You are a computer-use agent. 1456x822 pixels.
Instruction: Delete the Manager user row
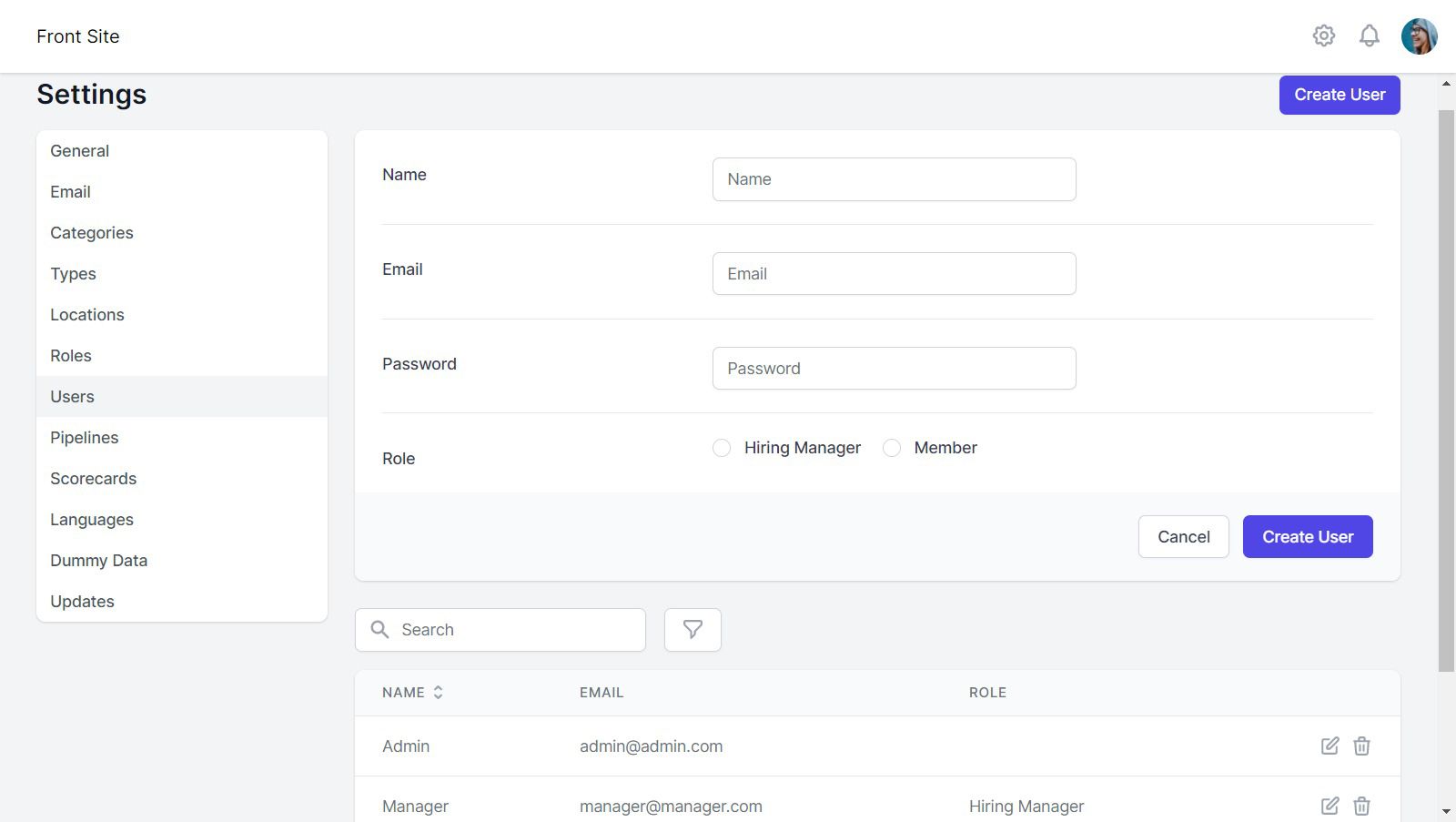click(1361, 807)
